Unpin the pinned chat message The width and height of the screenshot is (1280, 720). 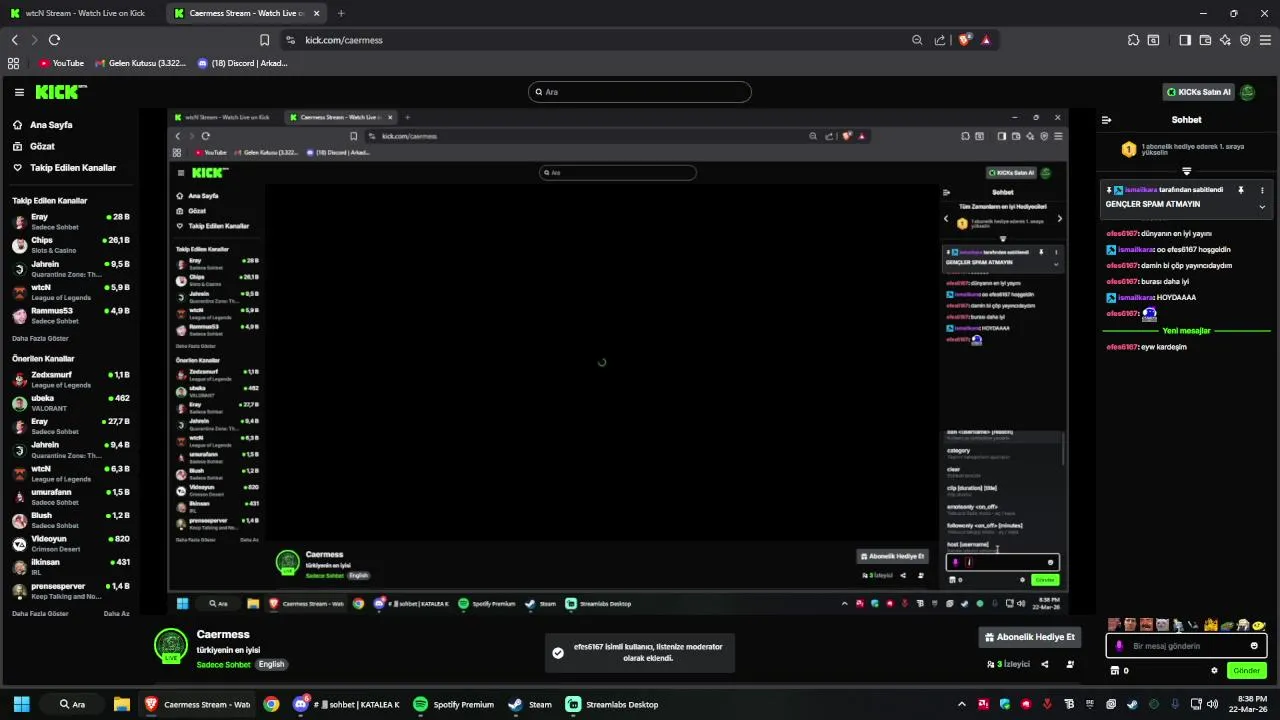point(1240,190)
